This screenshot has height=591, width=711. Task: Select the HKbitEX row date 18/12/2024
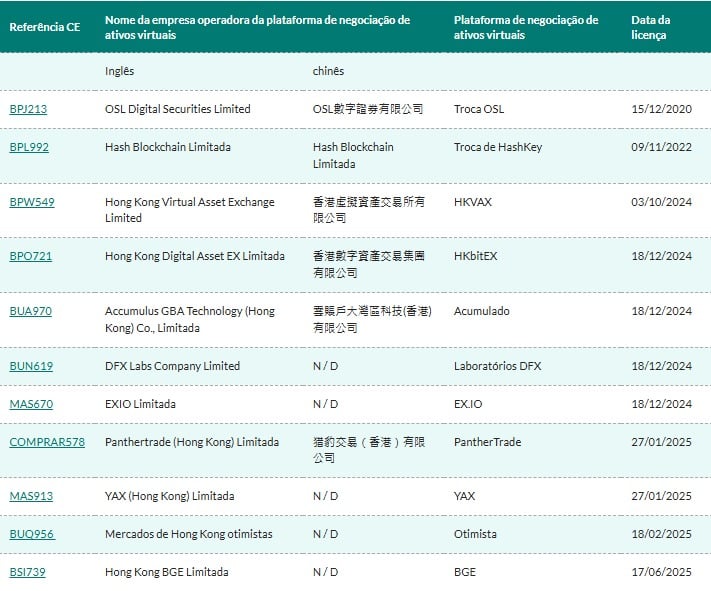pos(662,256)
